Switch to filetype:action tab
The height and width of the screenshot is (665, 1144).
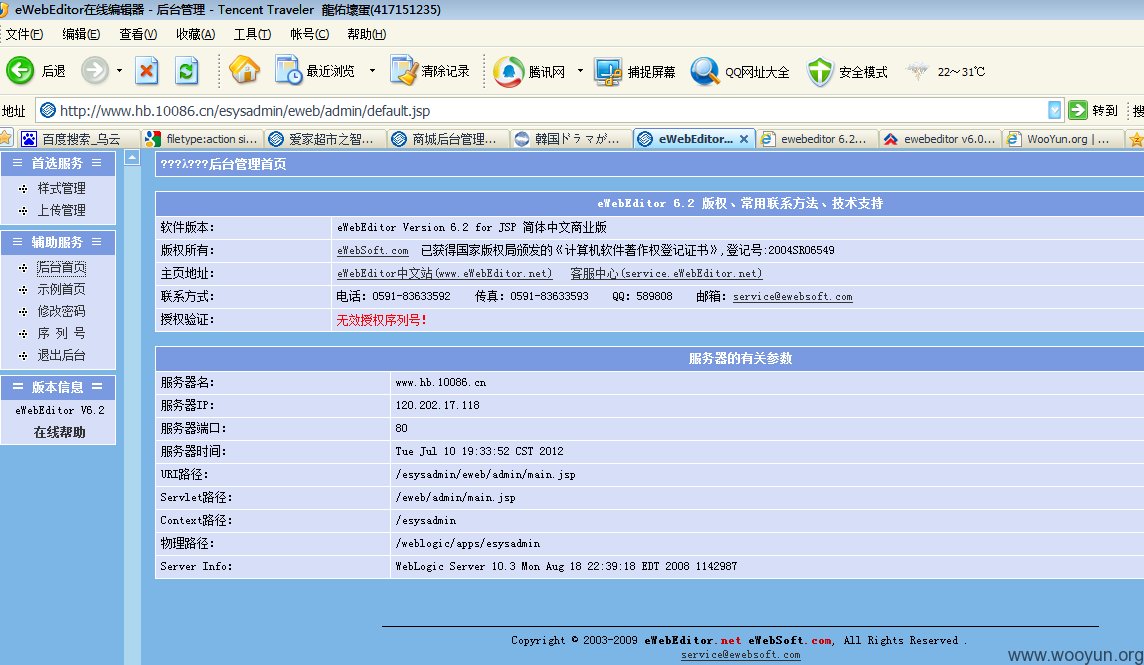(x=201, y=139)
